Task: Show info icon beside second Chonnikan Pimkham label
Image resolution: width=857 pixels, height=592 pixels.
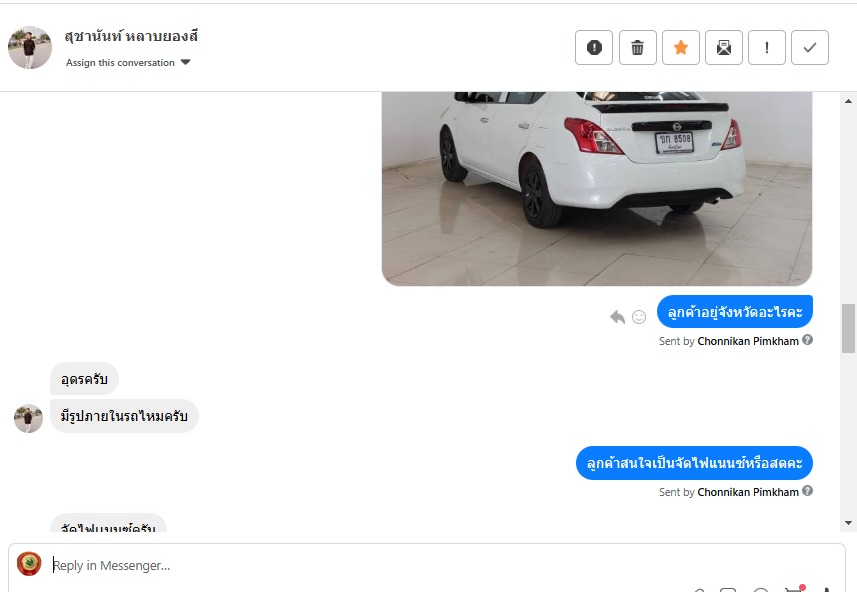Action: click(x=807, y=491)
